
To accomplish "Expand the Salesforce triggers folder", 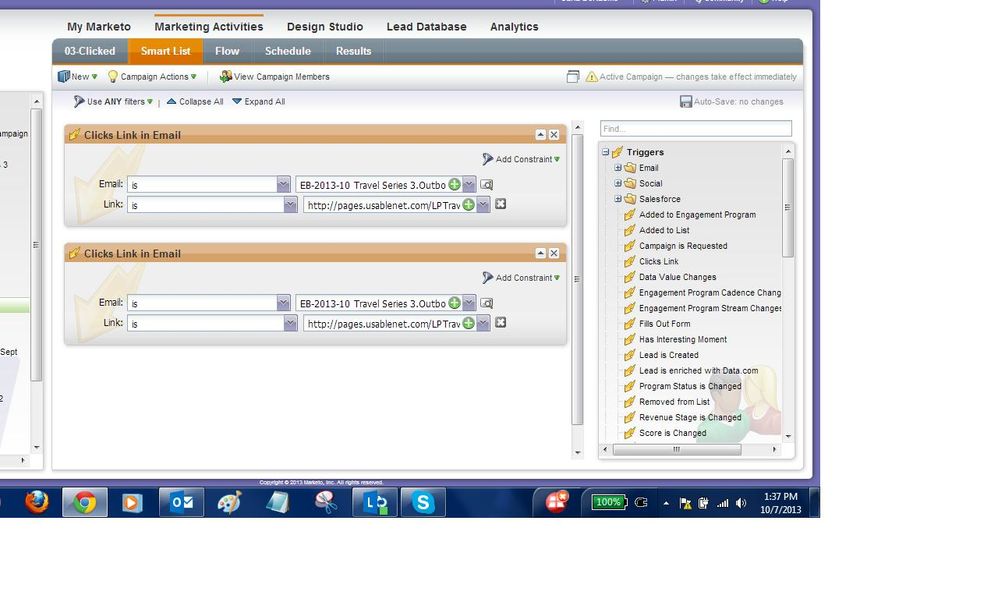I will (x=618, y=199).
